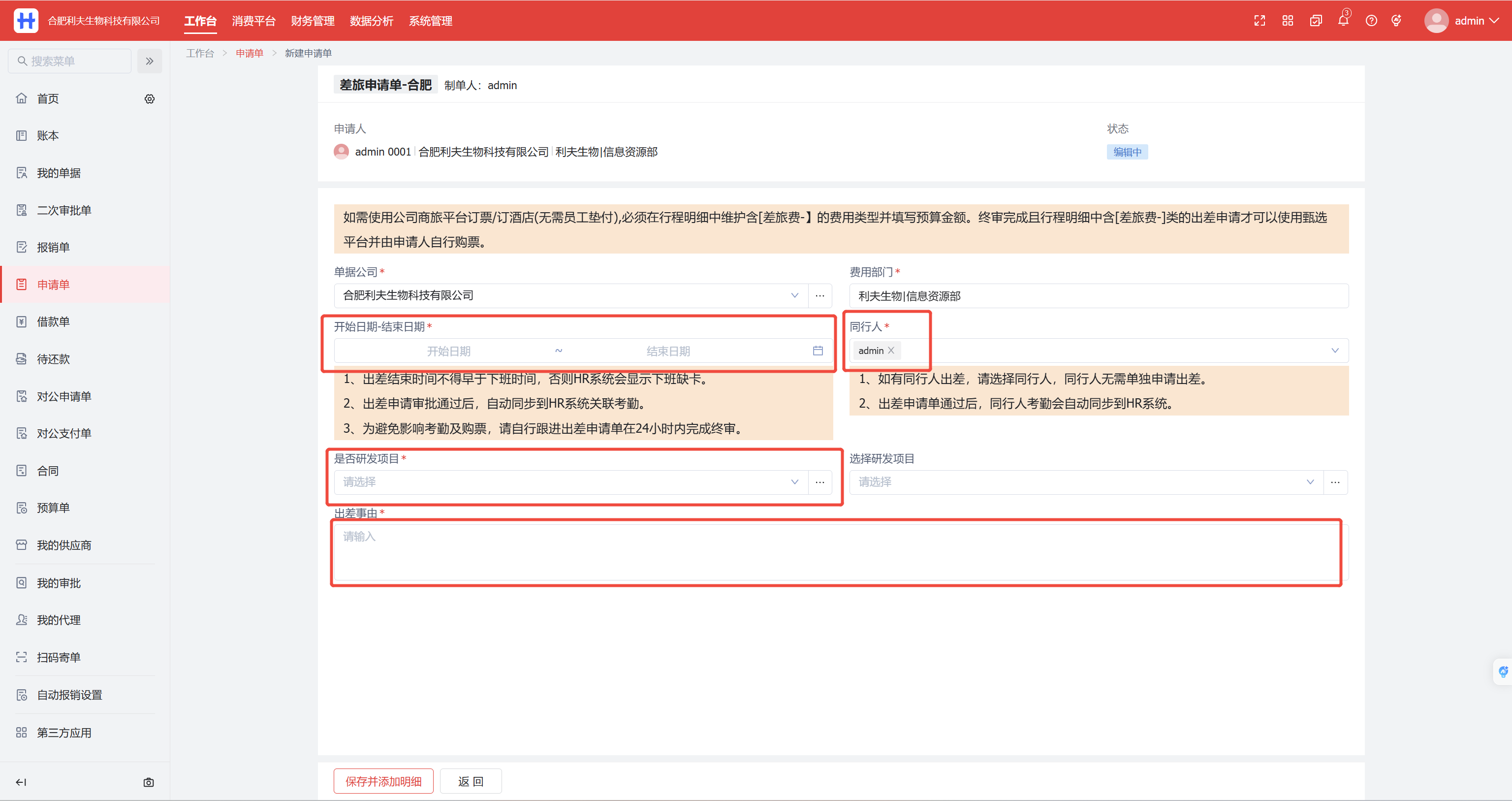Click the fullscreen icon in header
The height and width of the screenshot is (801, 1512).
tap(1259, 21)
